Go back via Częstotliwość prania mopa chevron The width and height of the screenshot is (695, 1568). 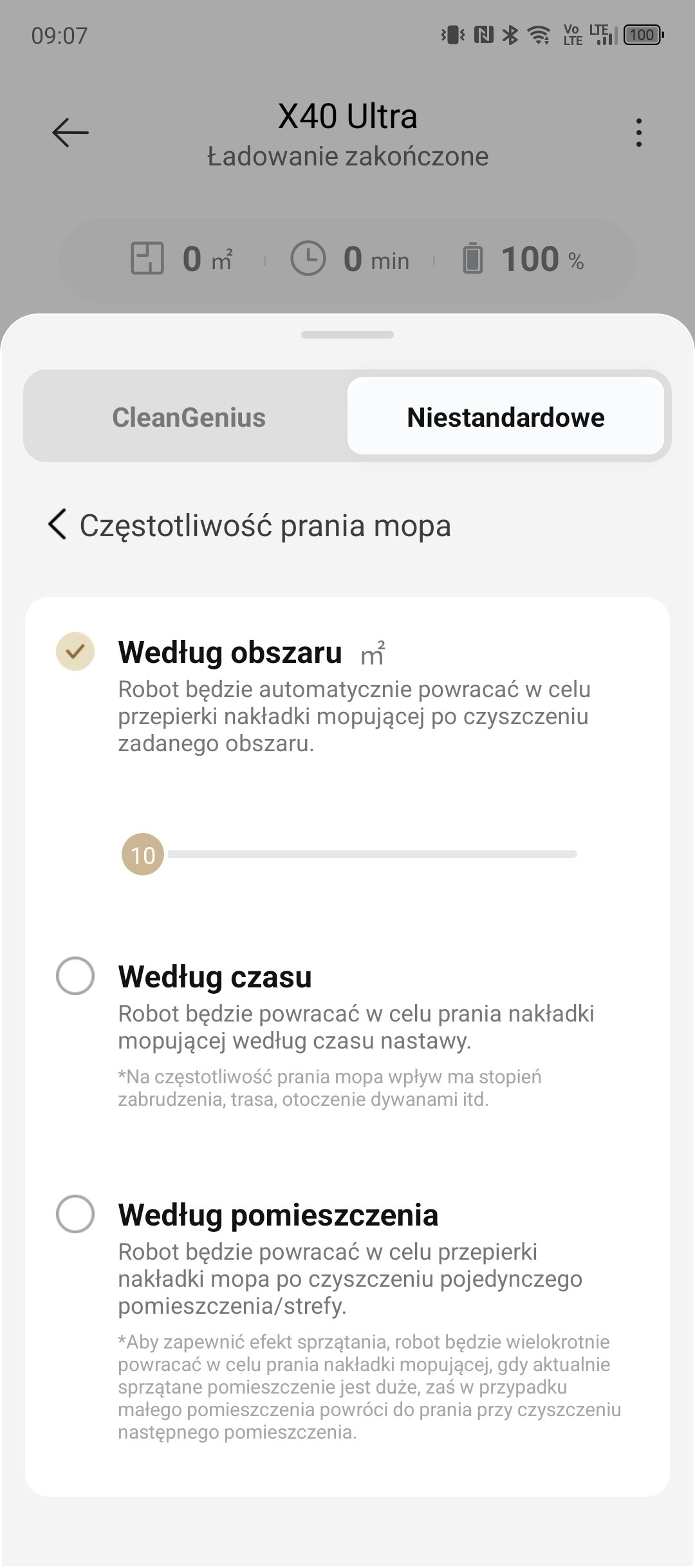57,524
